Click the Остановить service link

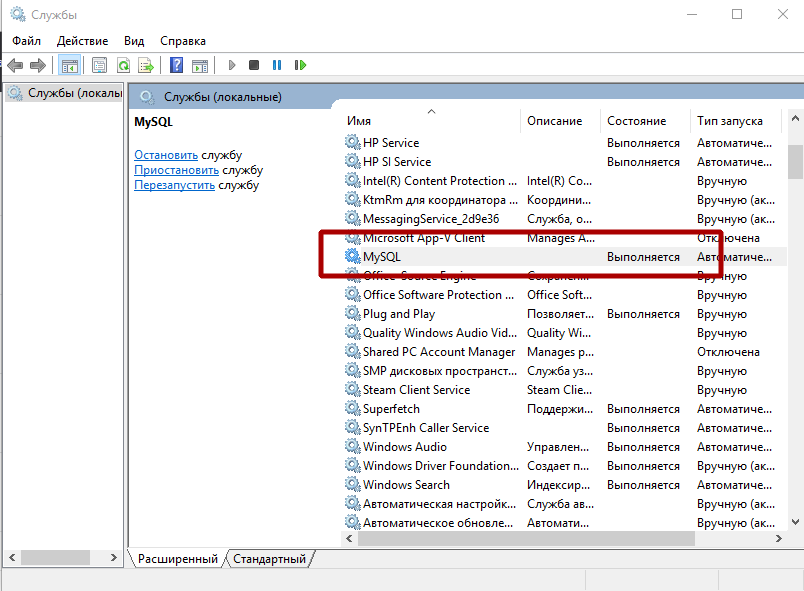click(x=166, y=155)
